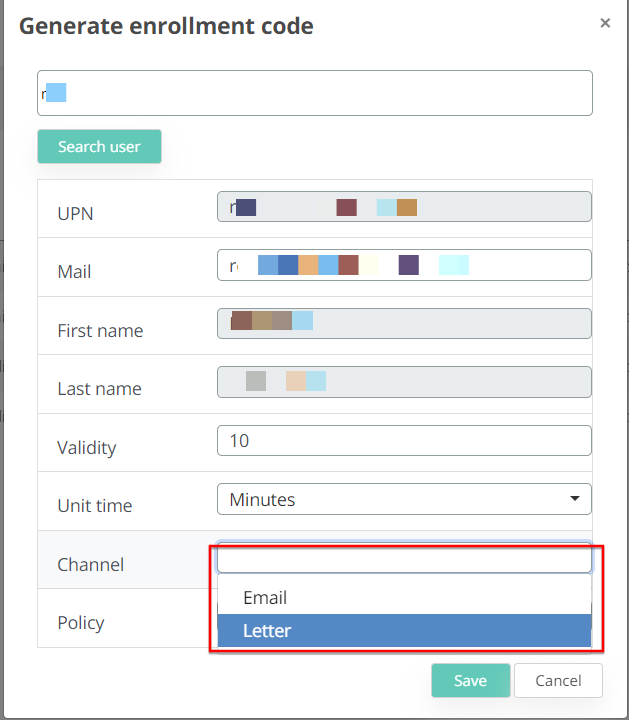Viewport: 629px width, 720px height.
Task: Click the Channel dropdown input box
Action: [403, 559]
